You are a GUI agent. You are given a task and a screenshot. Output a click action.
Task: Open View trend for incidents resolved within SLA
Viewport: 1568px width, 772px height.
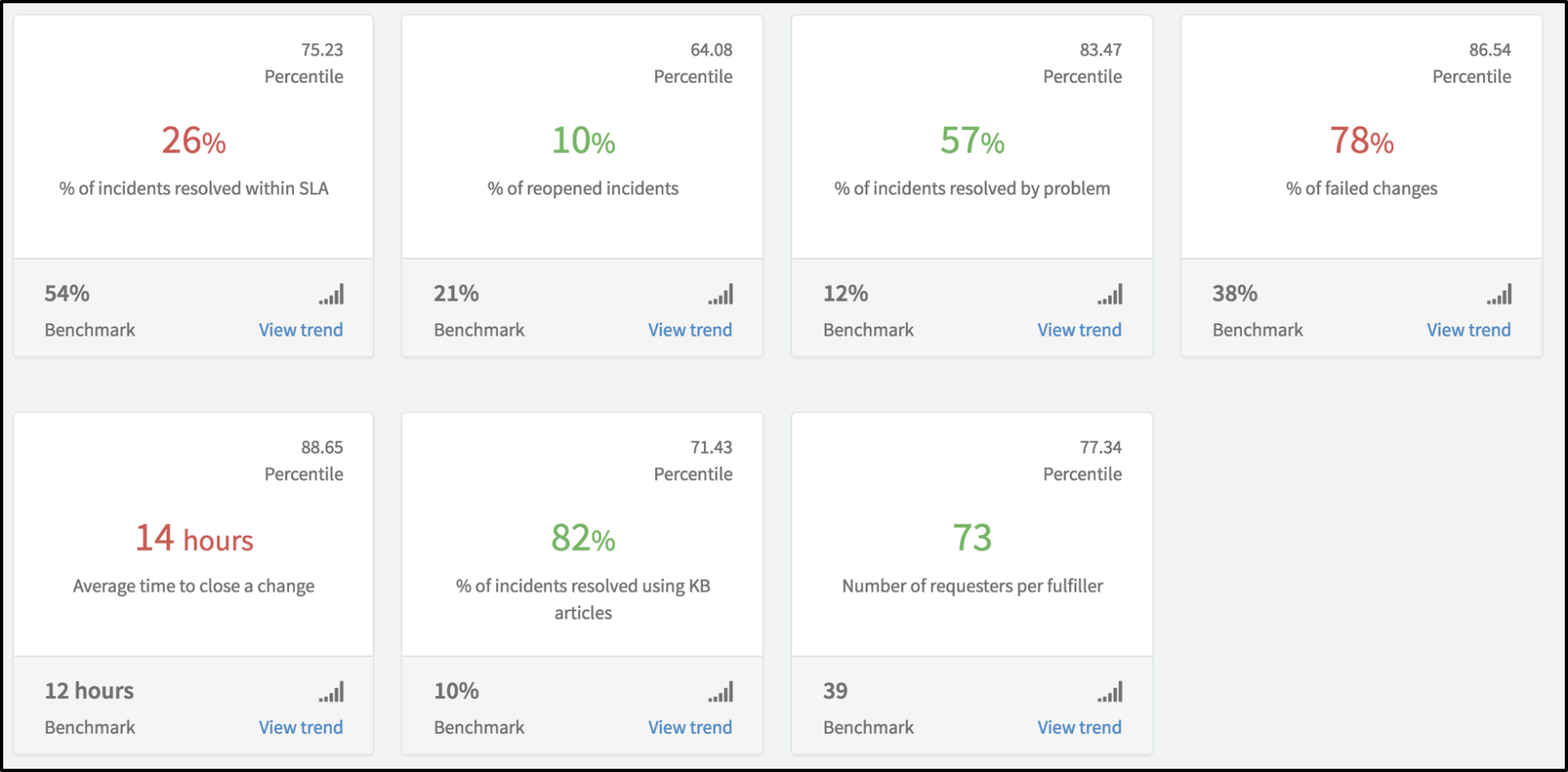pyautogui.click(x=301, y=329)
